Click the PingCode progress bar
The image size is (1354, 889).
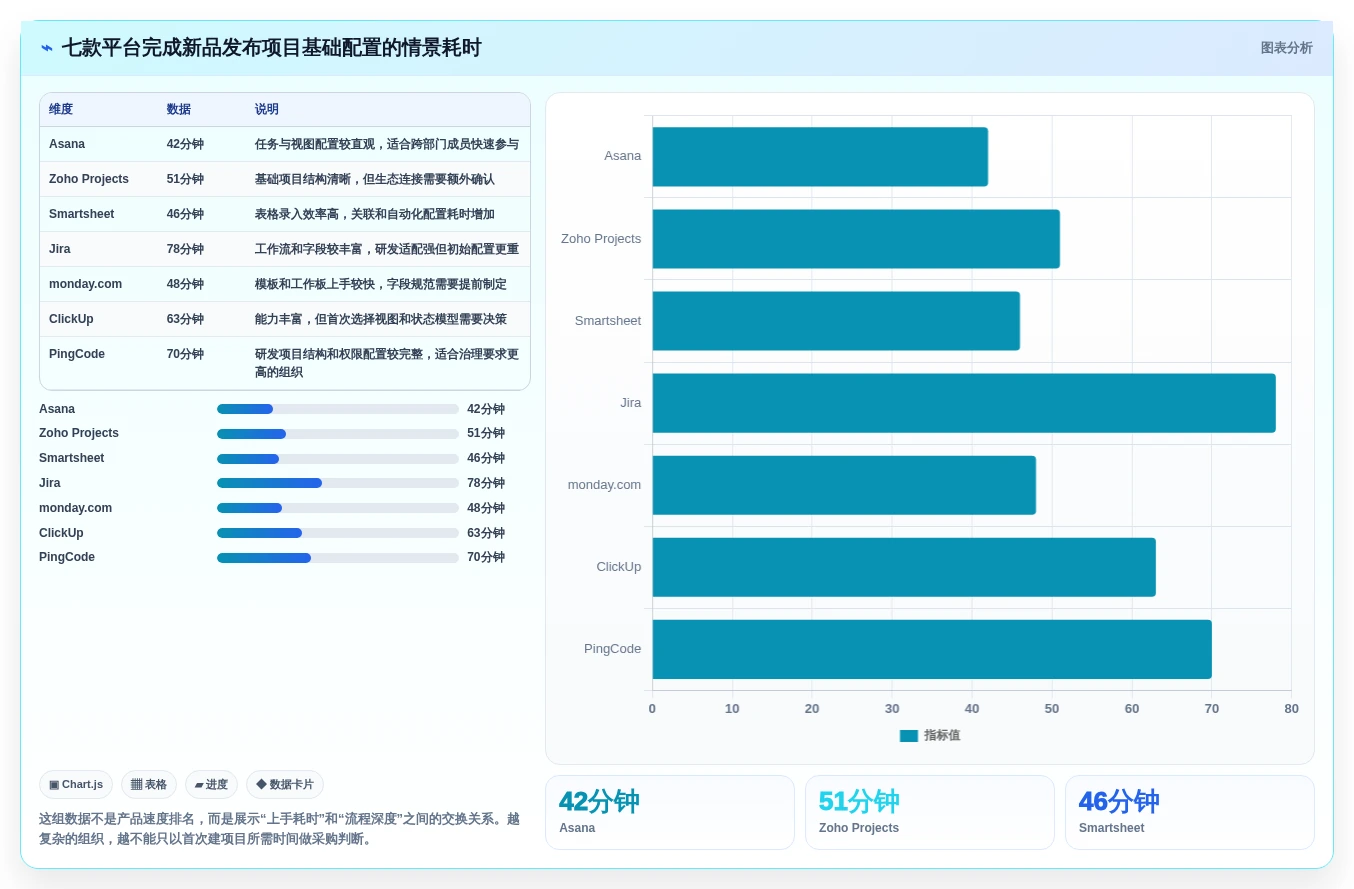338,557
